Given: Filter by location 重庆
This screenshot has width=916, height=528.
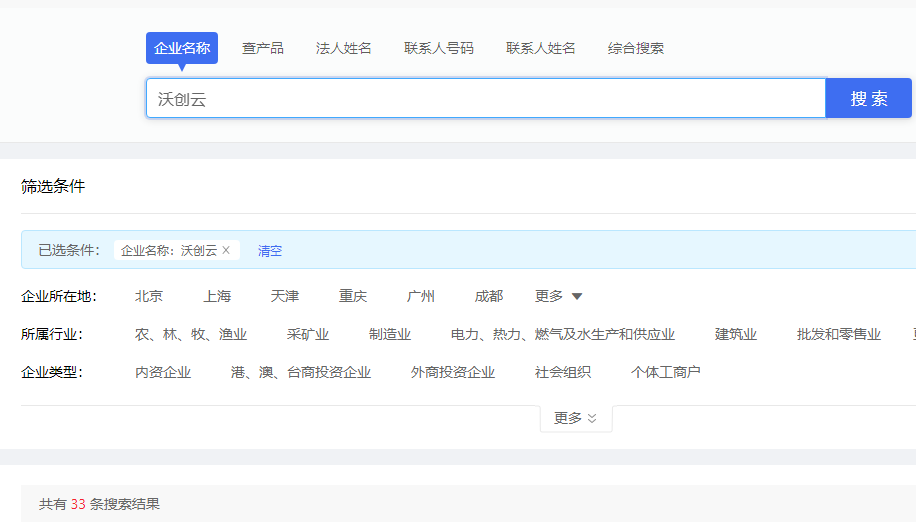Looking at the screenshot, I should pos(353,296).
